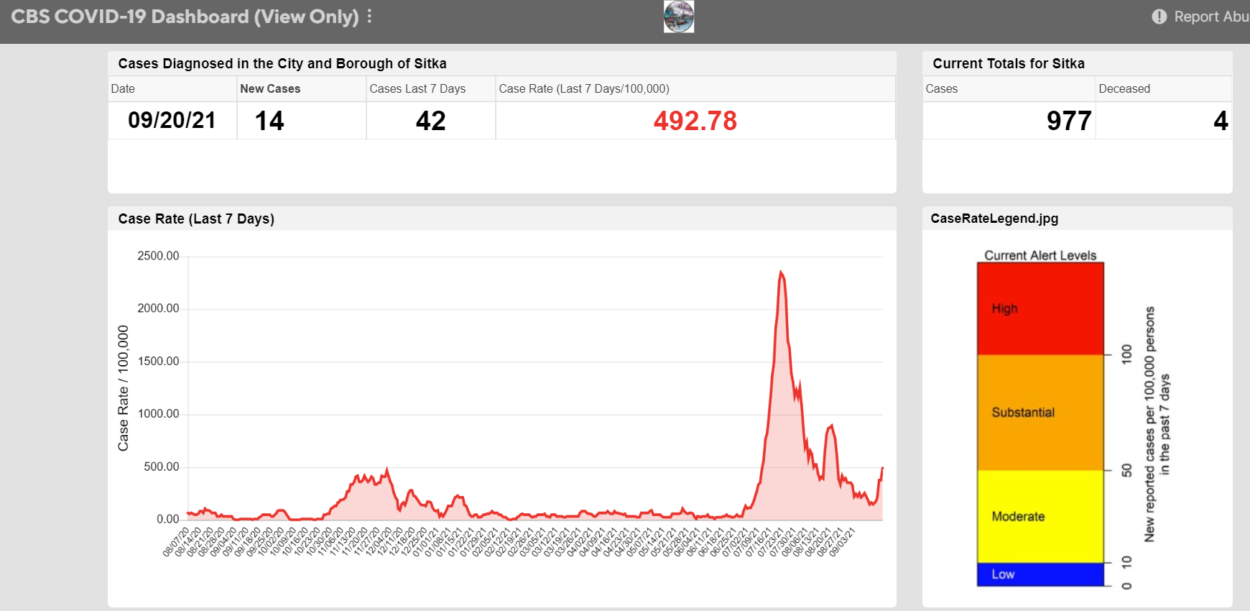Click the red 492.78 case rate value
This screenshot has height=611, width=1250.
point(695,121)
